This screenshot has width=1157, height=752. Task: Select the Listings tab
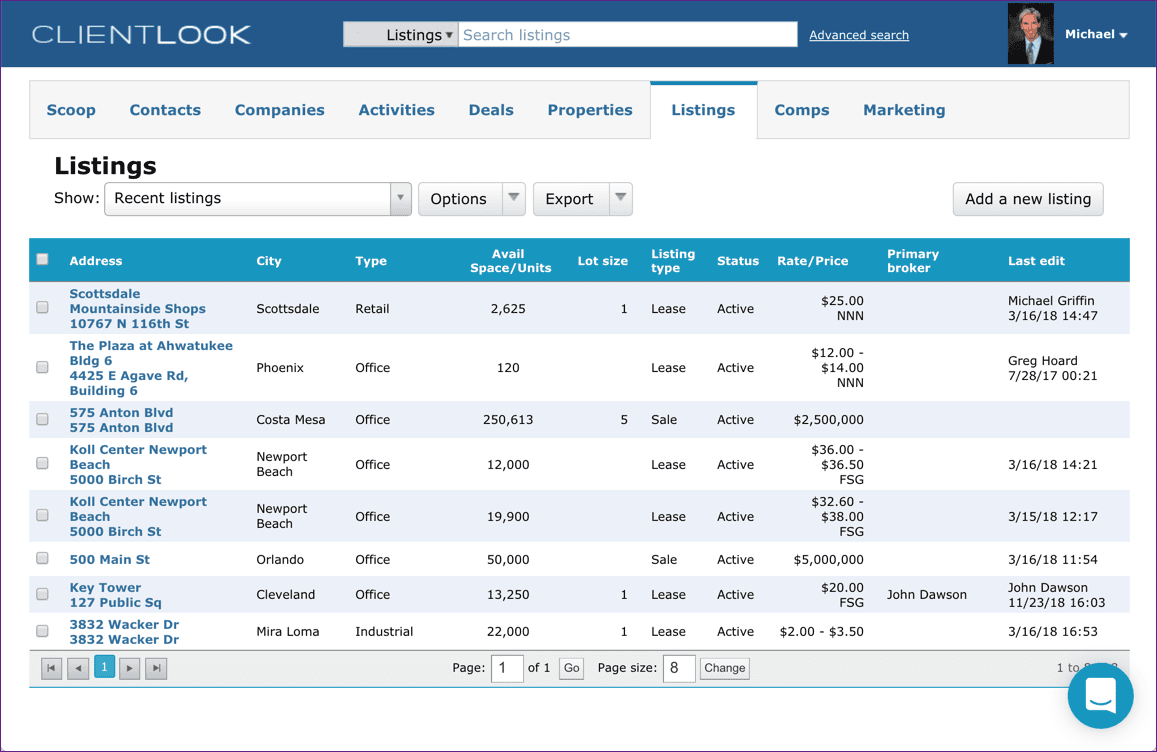[703, 110]
